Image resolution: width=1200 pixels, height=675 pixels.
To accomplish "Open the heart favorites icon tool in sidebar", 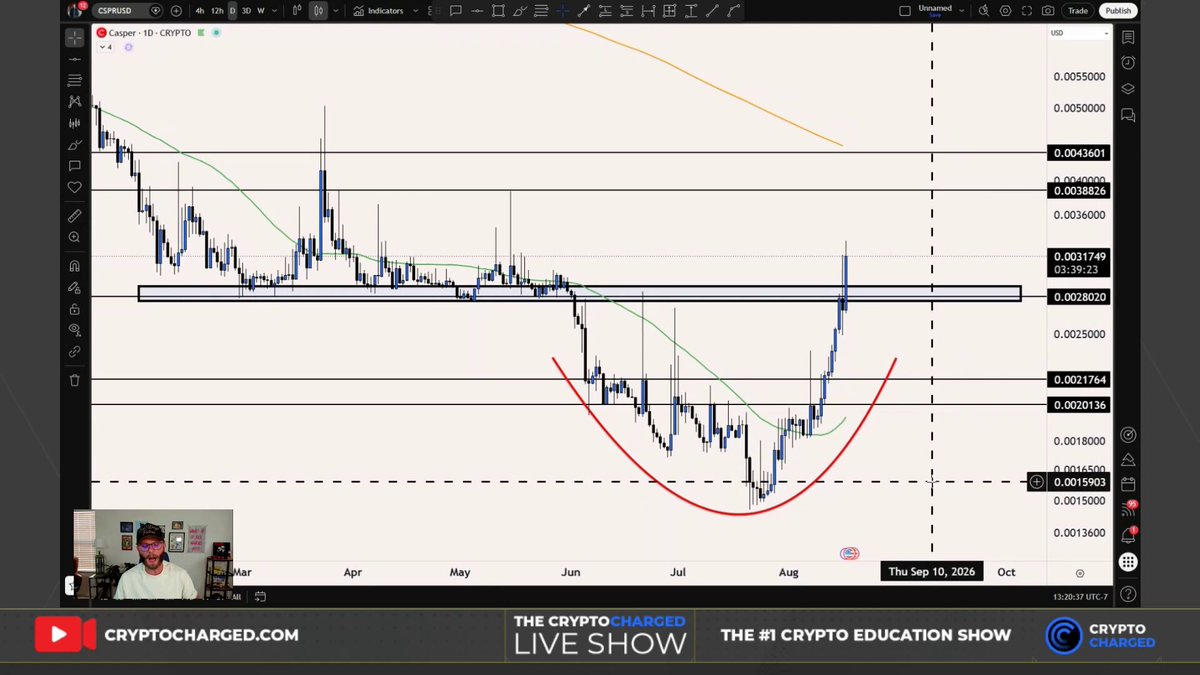I will [75, 188].
